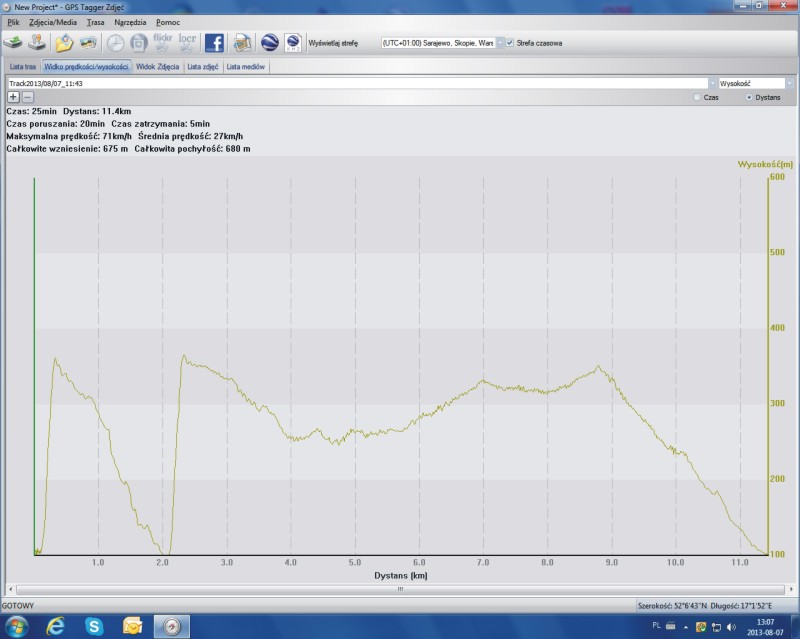Viewport: 800px width, 639px height.
Task: Open the Plik menu
Action: pyautogui.click(x=13, y=22)
